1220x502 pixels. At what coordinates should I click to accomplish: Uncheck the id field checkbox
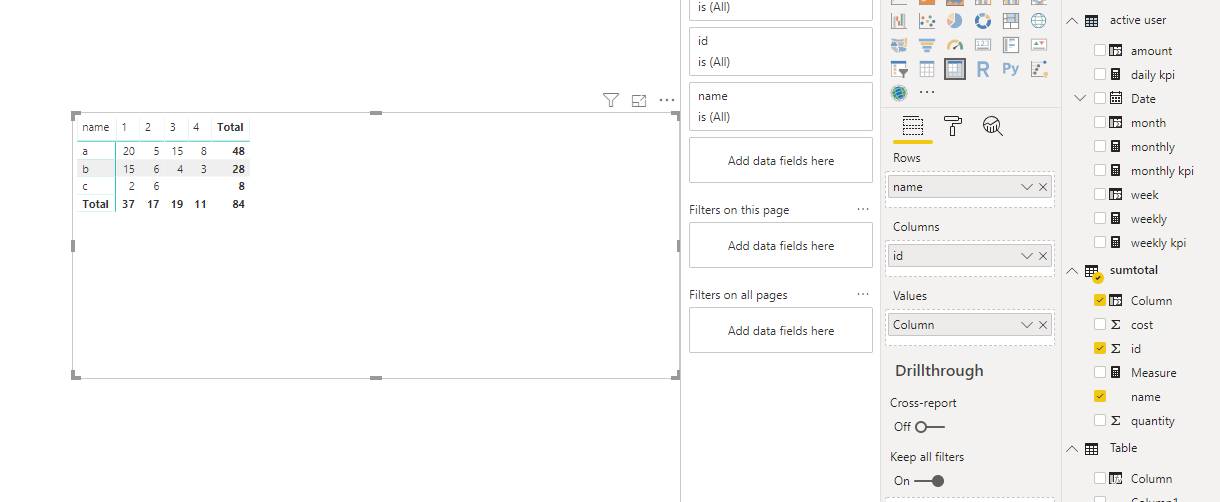click(x=1100, y=349)
